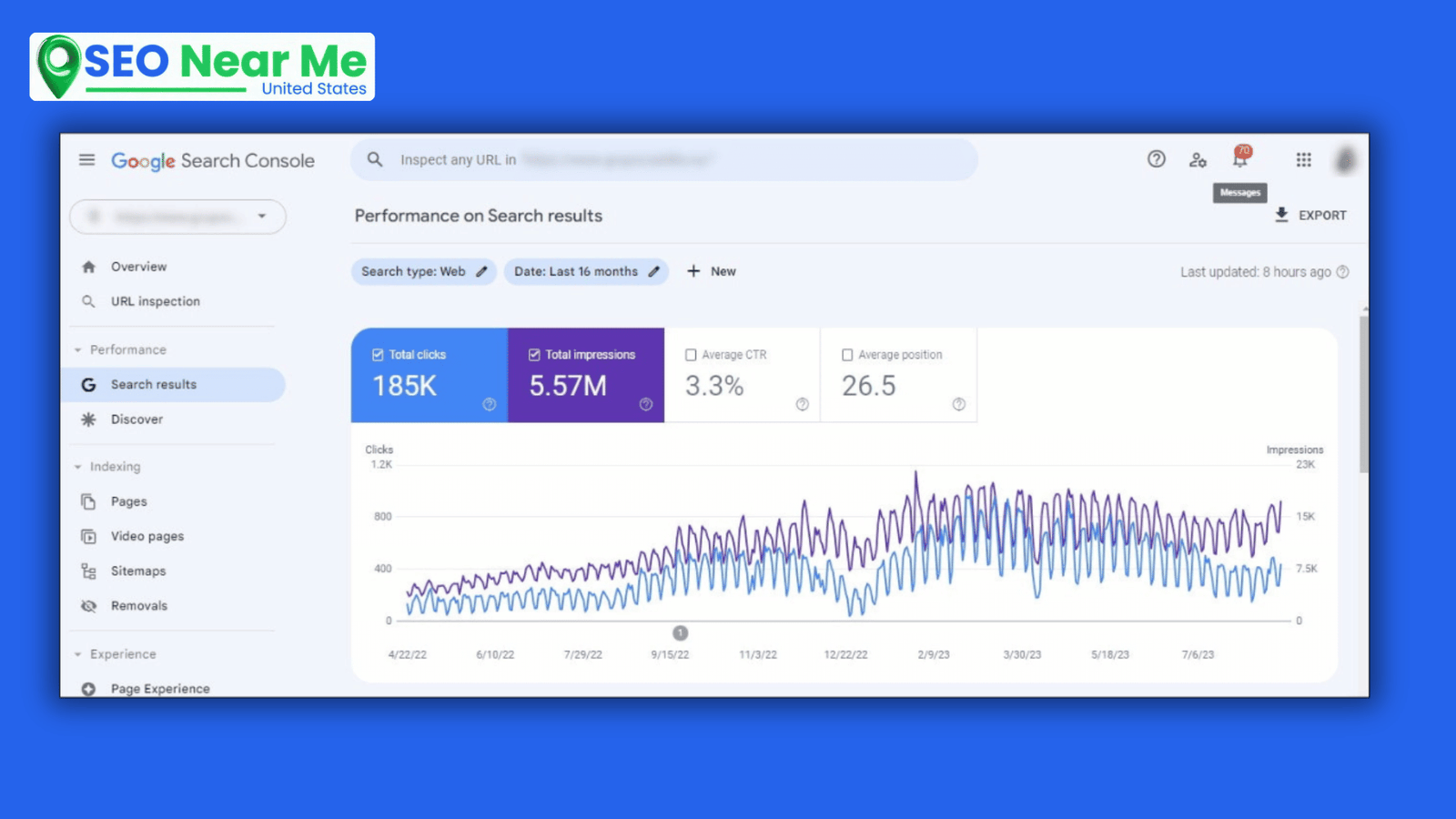Open the users and settings icon

pyautogui.click(x=1198, y=160)
